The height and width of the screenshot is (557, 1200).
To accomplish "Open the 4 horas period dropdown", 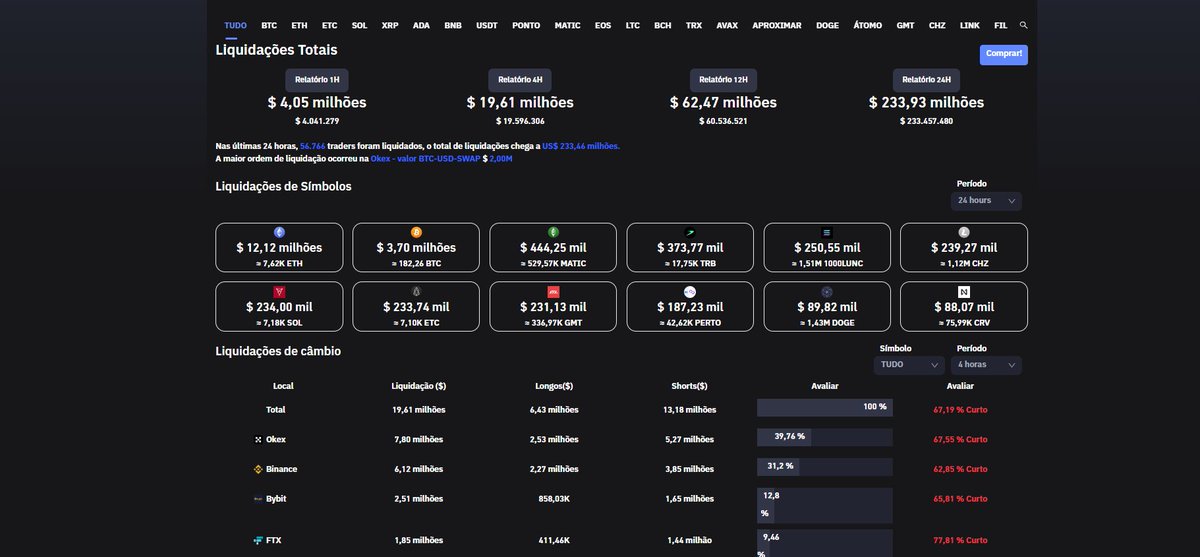I will (x=986, y=365).
